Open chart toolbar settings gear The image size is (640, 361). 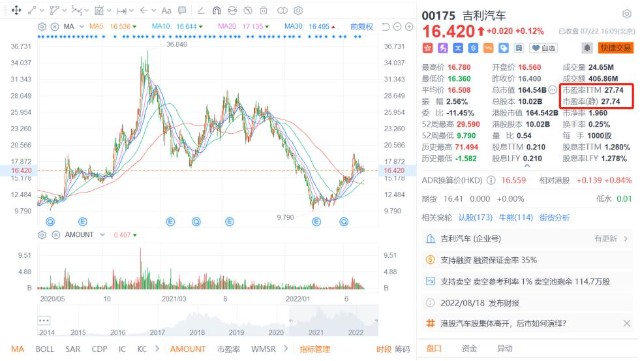(298, 11)
